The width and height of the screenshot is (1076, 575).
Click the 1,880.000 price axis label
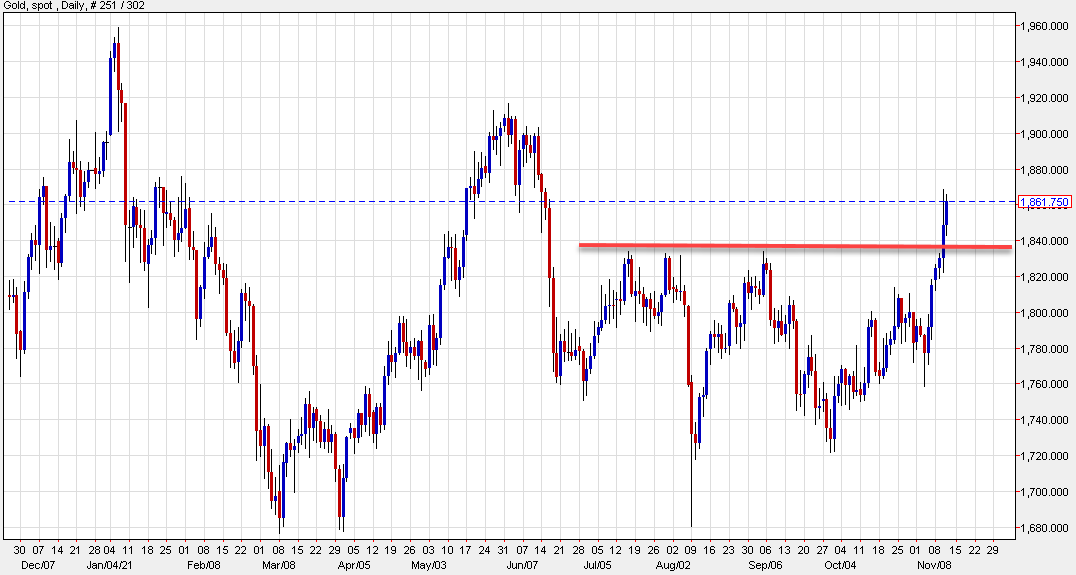[1044, 170]
